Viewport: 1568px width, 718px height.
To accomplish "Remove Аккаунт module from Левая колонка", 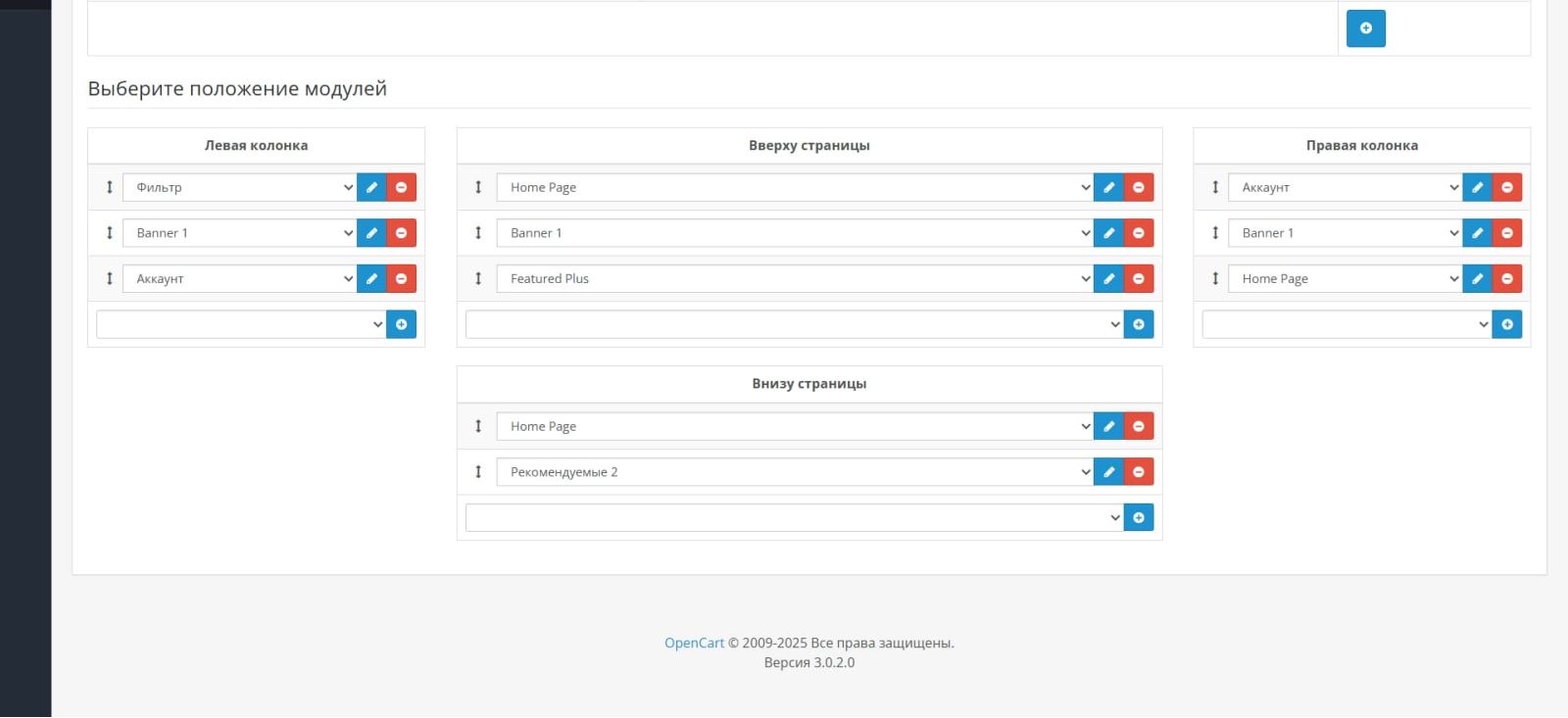I will pyautogui.click(x=402, y=279).
